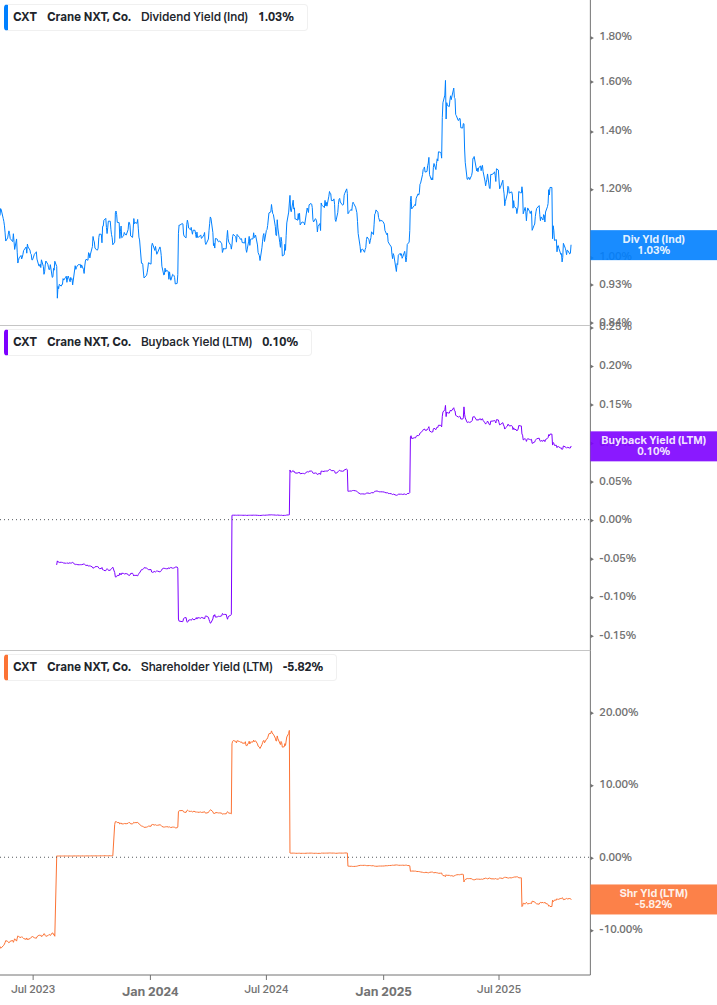This screenshot has height=1005, width=717.
Task: Click the Jul 2024 label on time axis
Action: coord(266,991)
